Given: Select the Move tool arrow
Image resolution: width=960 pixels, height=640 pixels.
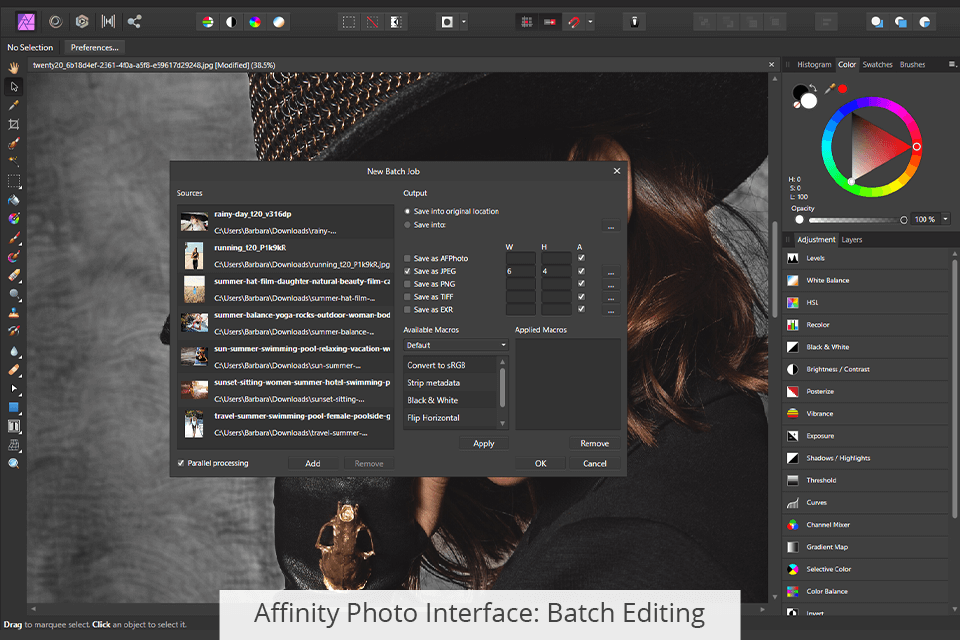Looking at the screenshot, I should coord(13,86).
